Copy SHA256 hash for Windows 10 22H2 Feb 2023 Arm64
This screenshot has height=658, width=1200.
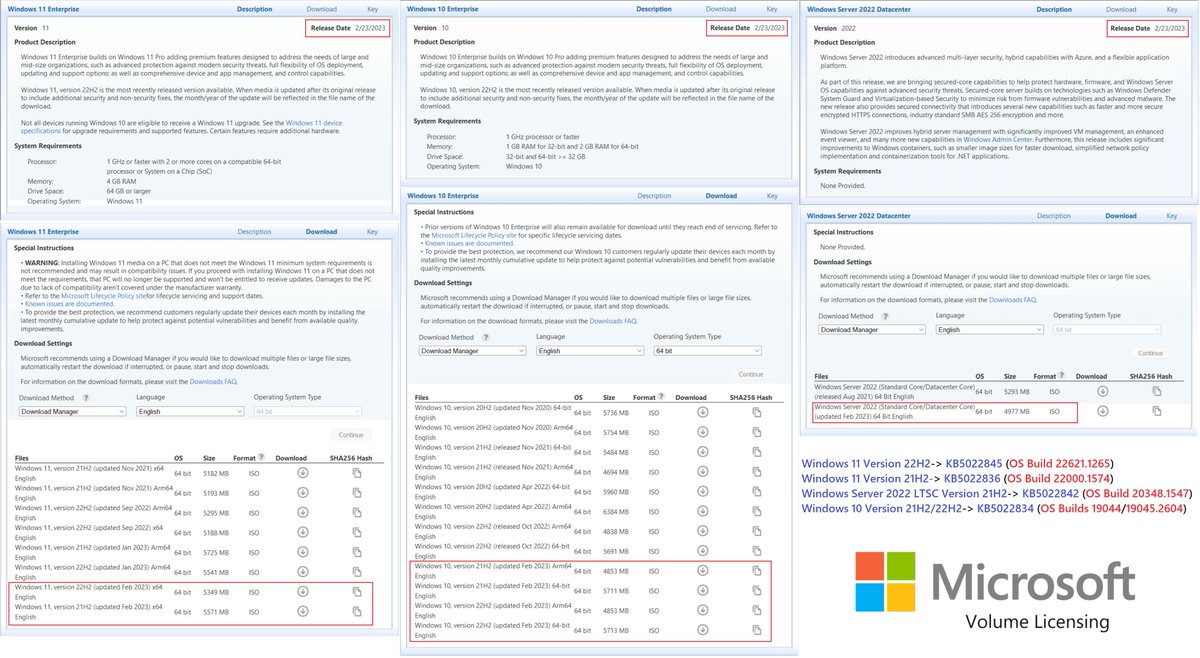757,608
